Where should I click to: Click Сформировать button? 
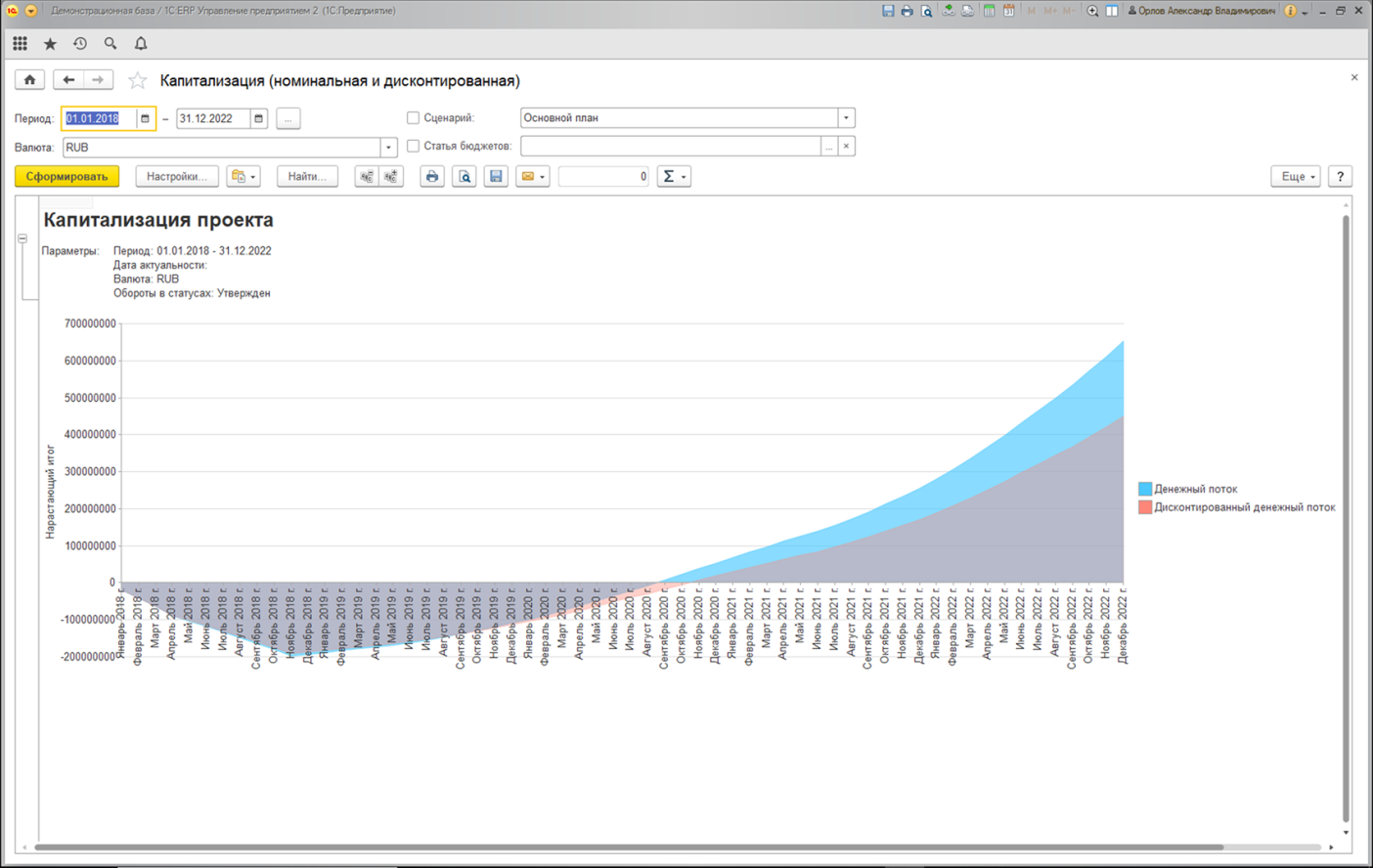click(x=66, y=177)
